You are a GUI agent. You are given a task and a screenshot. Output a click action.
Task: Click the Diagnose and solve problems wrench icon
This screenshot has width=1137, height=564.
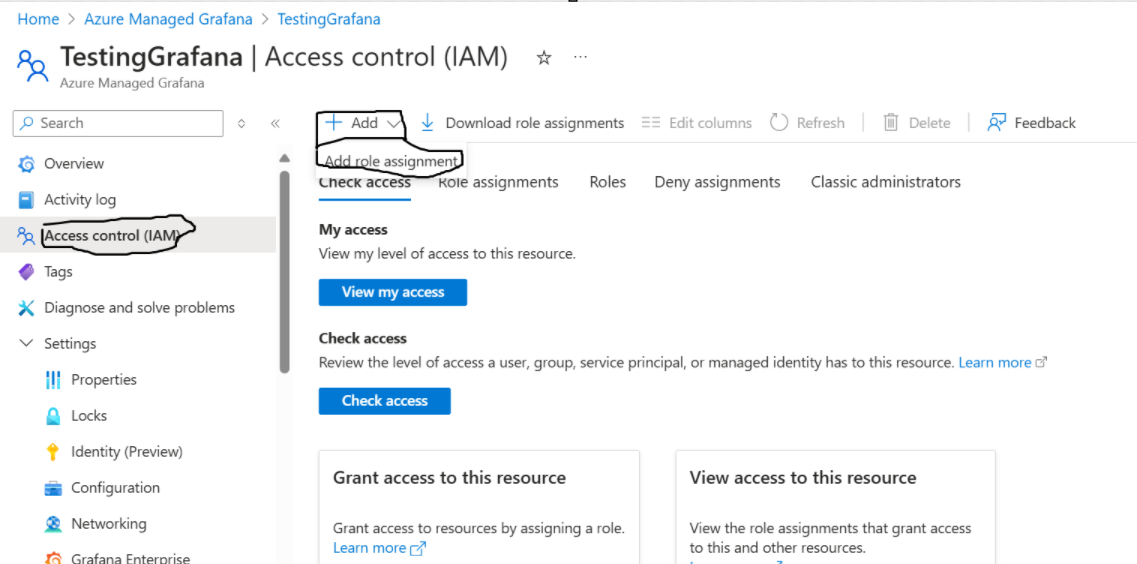tap(26, 308)
